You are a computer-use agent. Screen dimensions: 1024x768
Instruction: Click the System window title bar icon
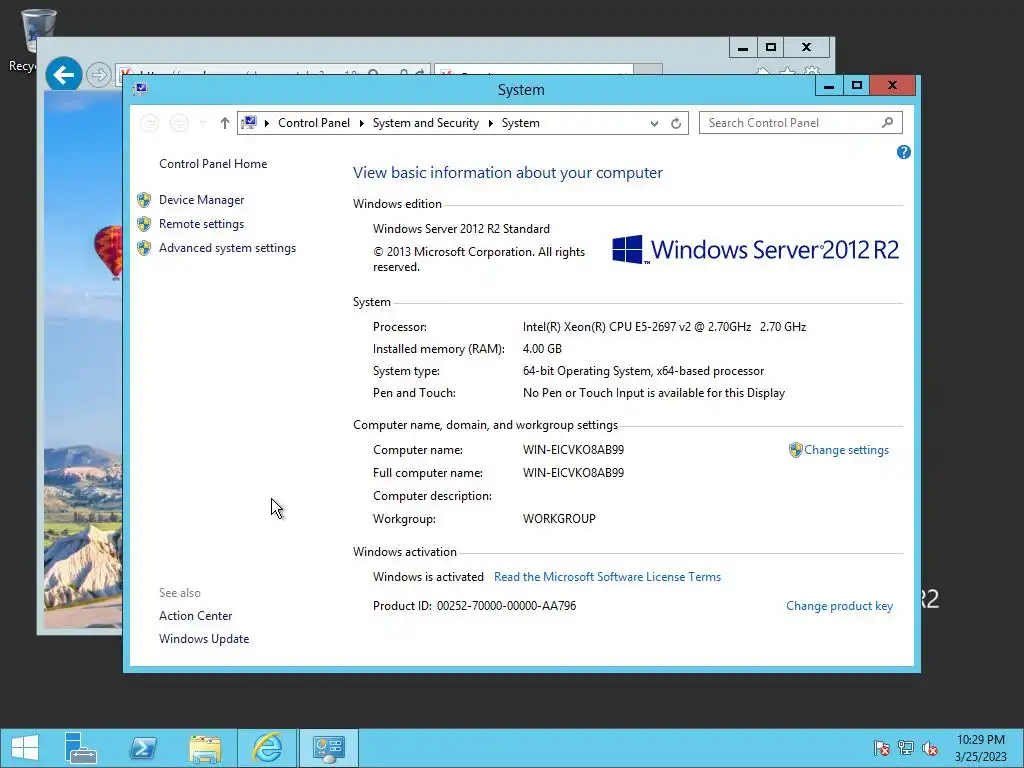[x=140, y=89]
